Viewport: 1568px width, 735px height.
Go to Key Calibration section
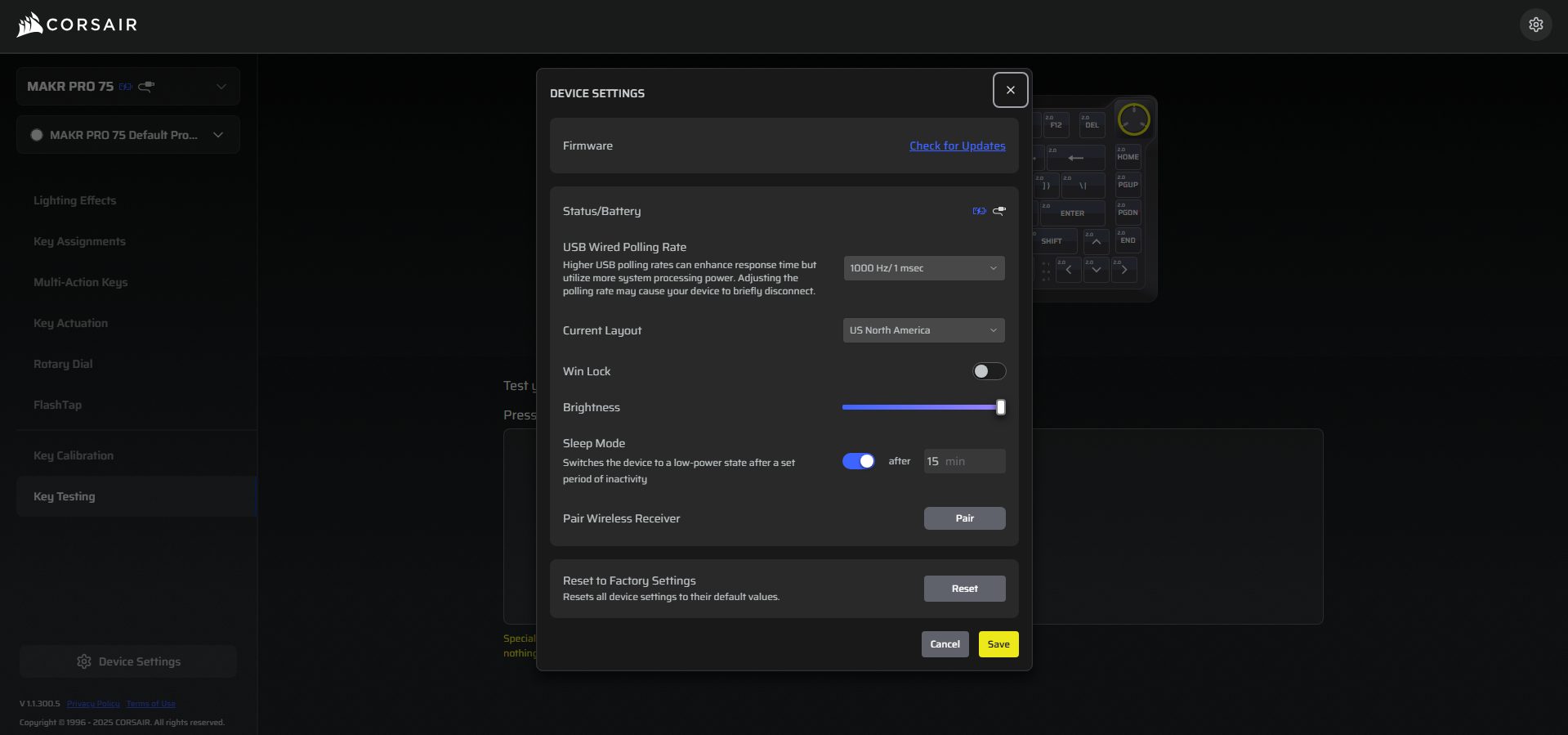click(x=74, y=455)
